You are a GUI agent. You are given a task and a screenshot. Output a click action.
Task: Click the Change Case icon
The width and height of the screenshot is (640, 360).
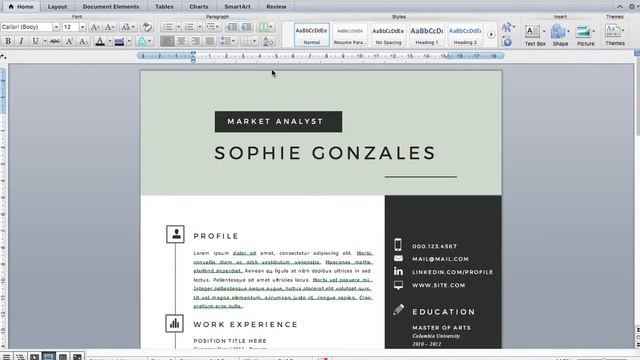pyautogui.click(x=126, y=27)
